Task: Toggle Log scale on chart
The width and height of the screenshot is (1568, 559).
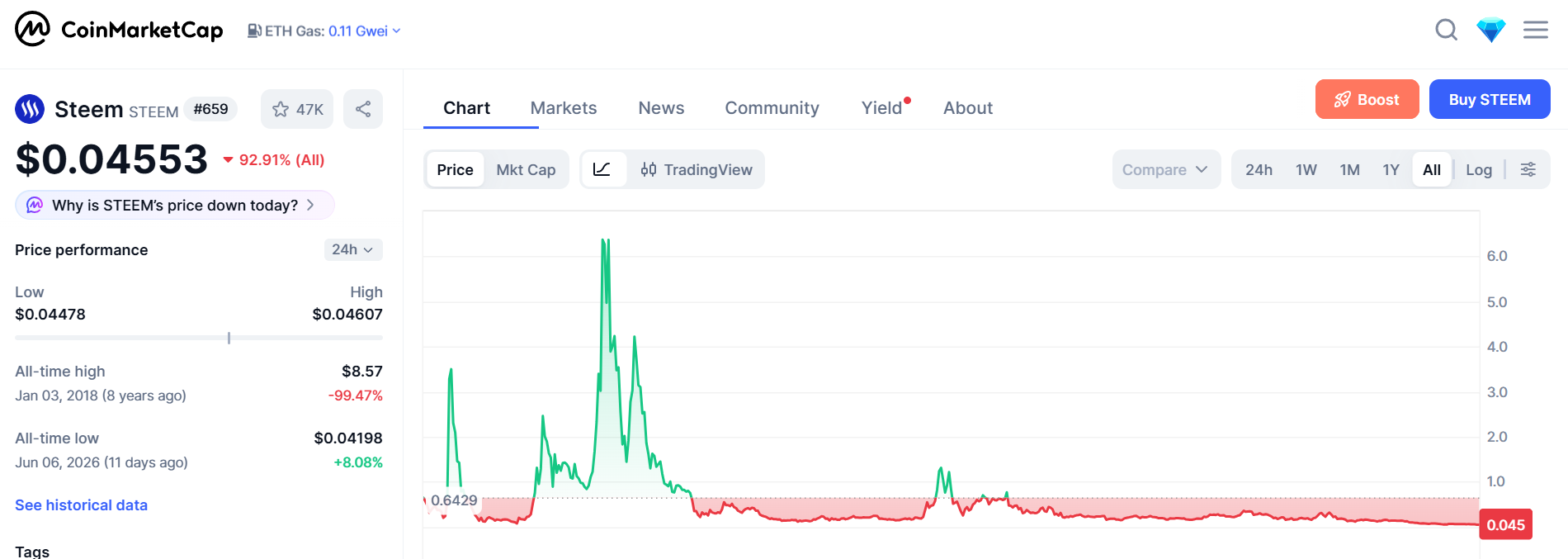Action: [1478, 169]
